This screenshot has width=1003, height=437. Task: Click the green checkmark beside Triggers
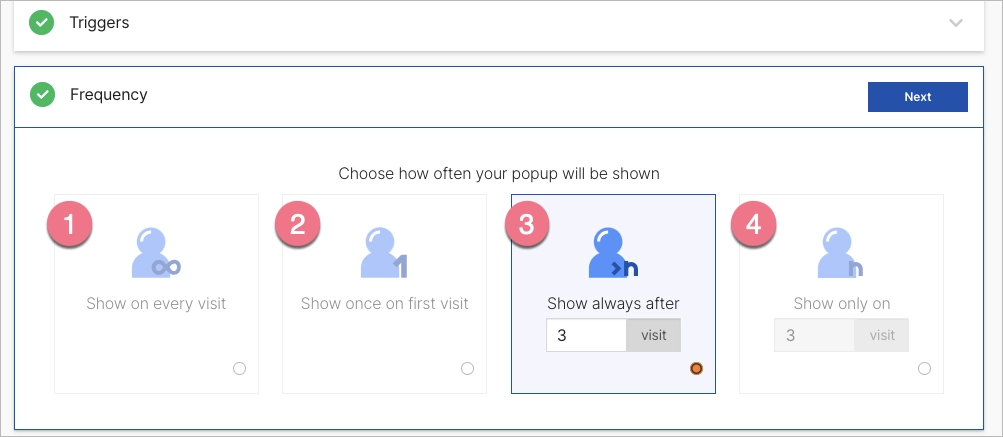pos(42,22)
